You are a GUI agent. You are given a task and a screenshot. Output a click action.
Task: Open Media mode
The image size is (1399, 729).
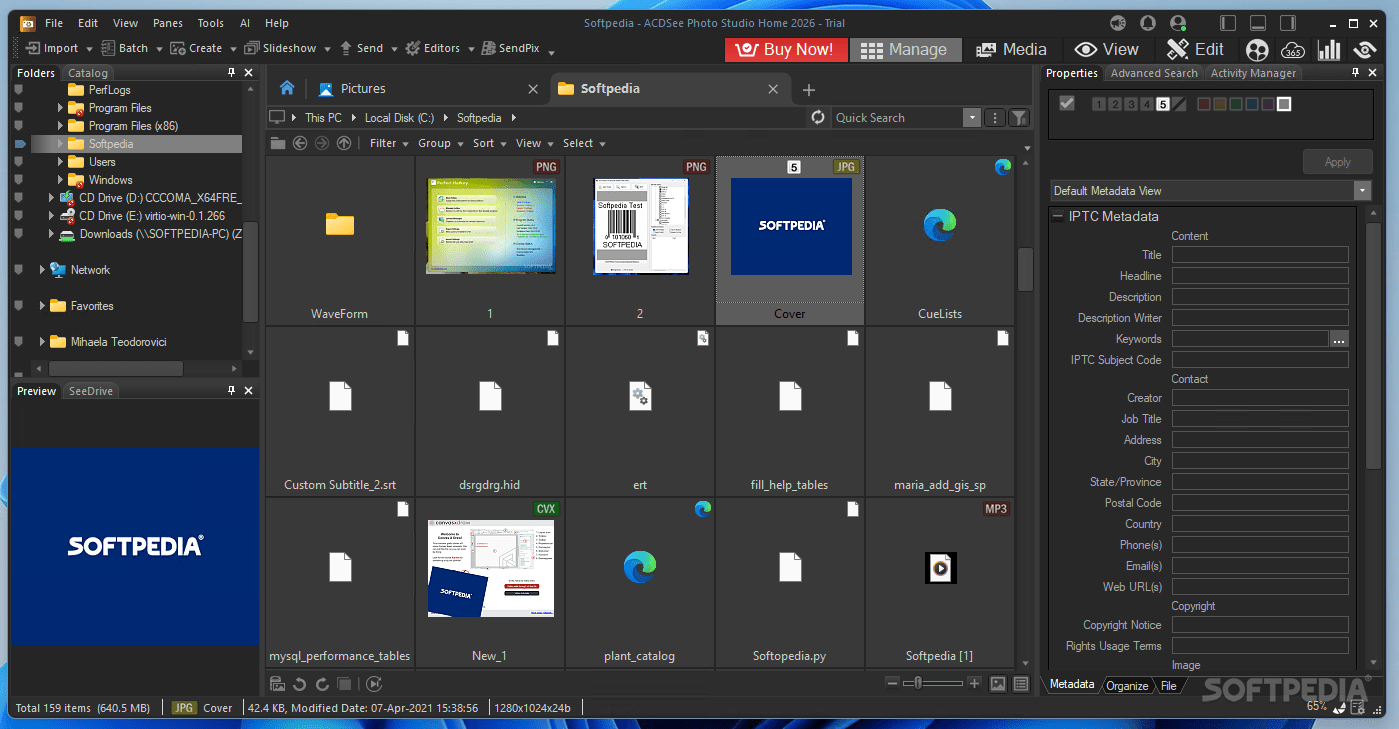tap(1011, 49)
